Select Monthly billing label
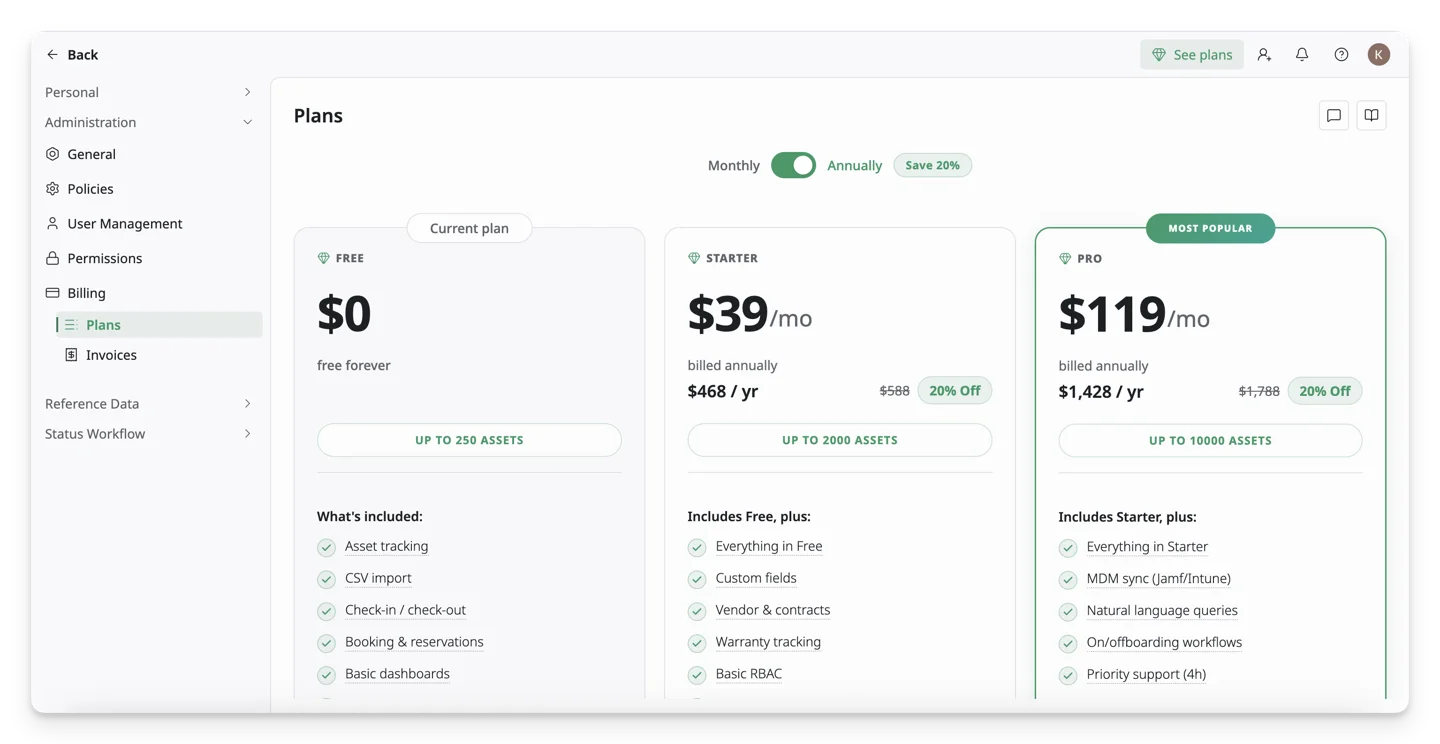This screenshot has width=1440, height=744. pos(734,166)
